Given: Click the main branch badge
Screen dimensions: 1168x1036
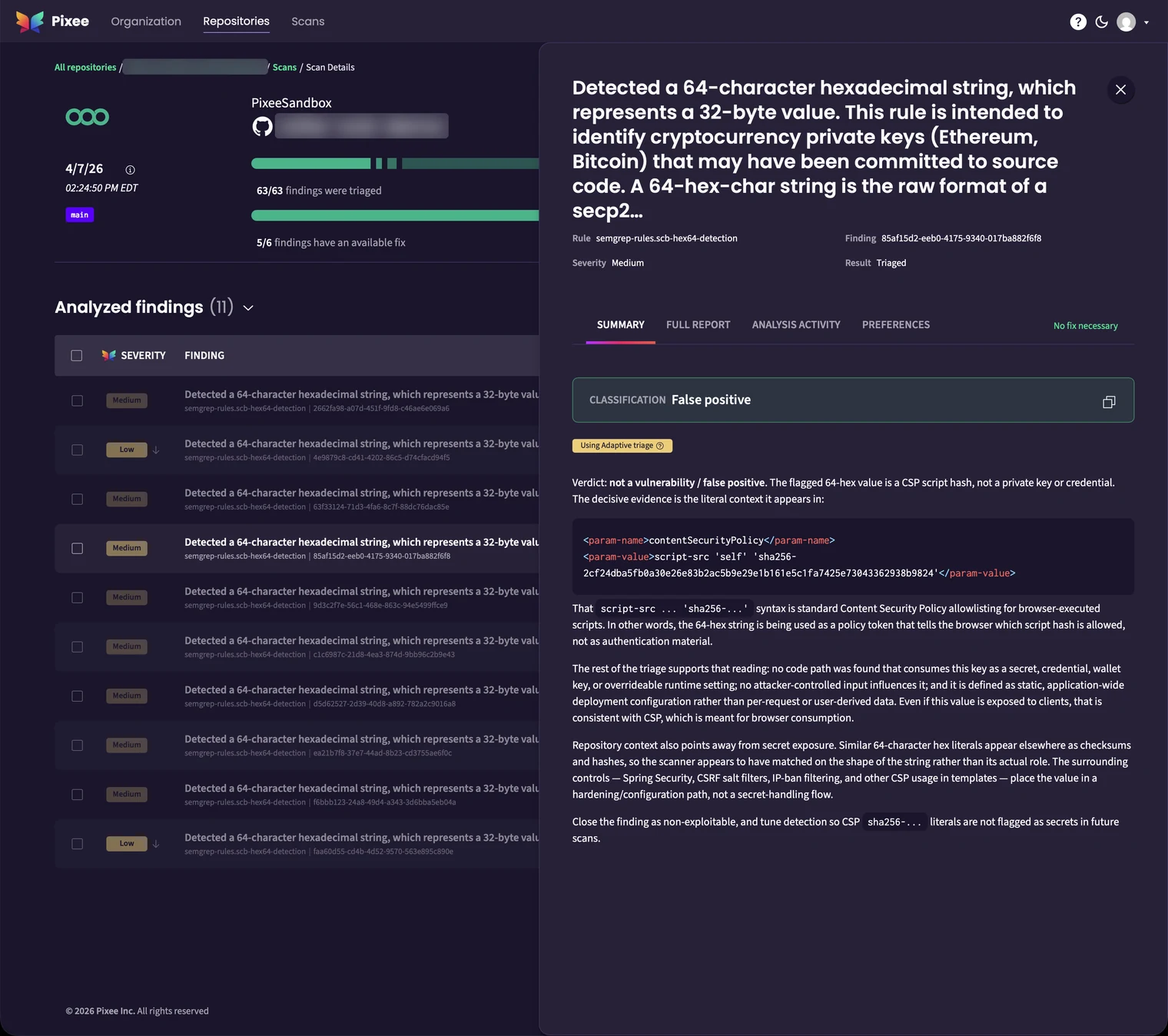Looking at the screenshot, I should [80, 215].
